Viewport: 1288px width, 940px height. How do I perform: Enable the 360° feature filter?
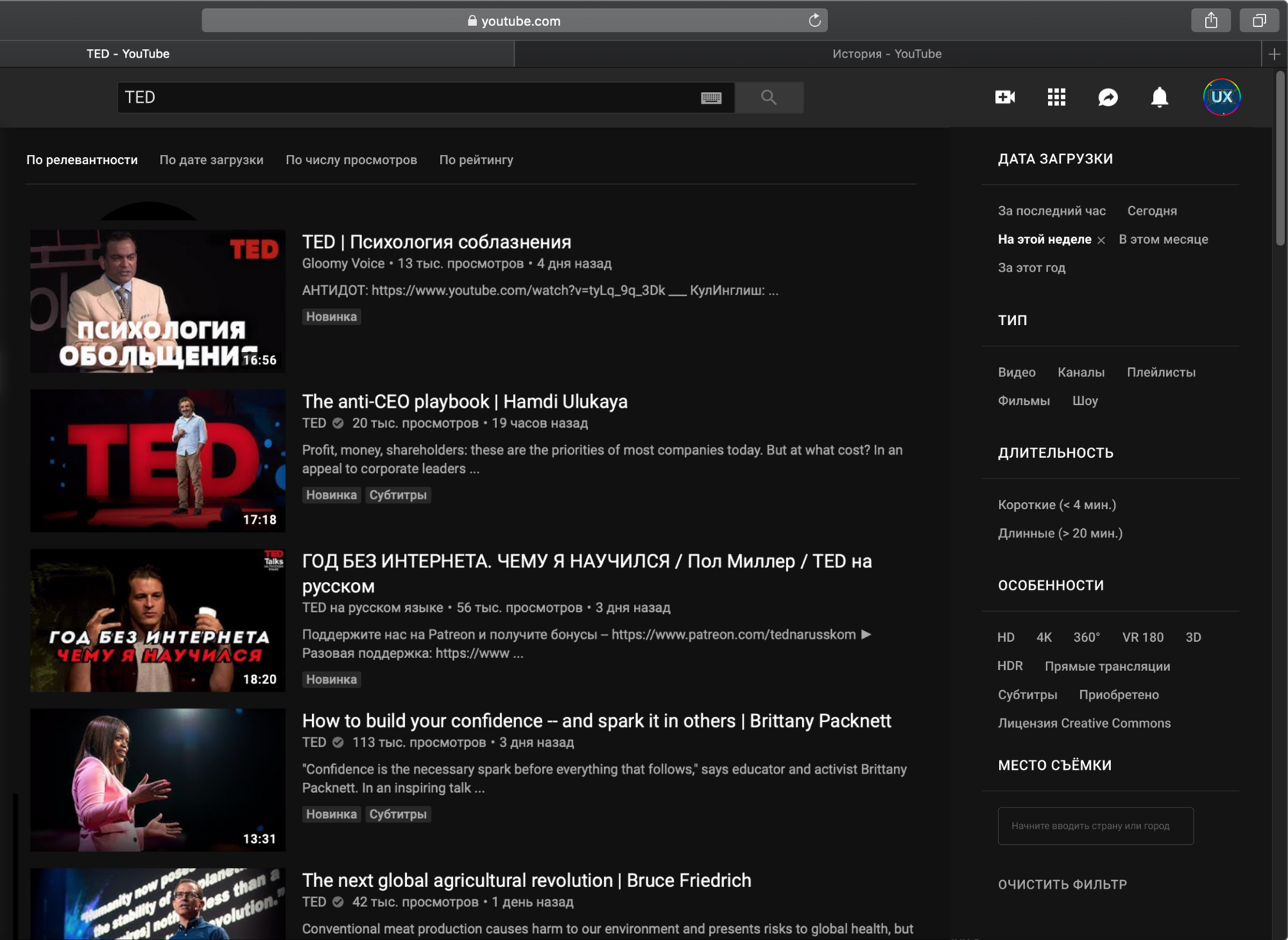[1086, 637]
